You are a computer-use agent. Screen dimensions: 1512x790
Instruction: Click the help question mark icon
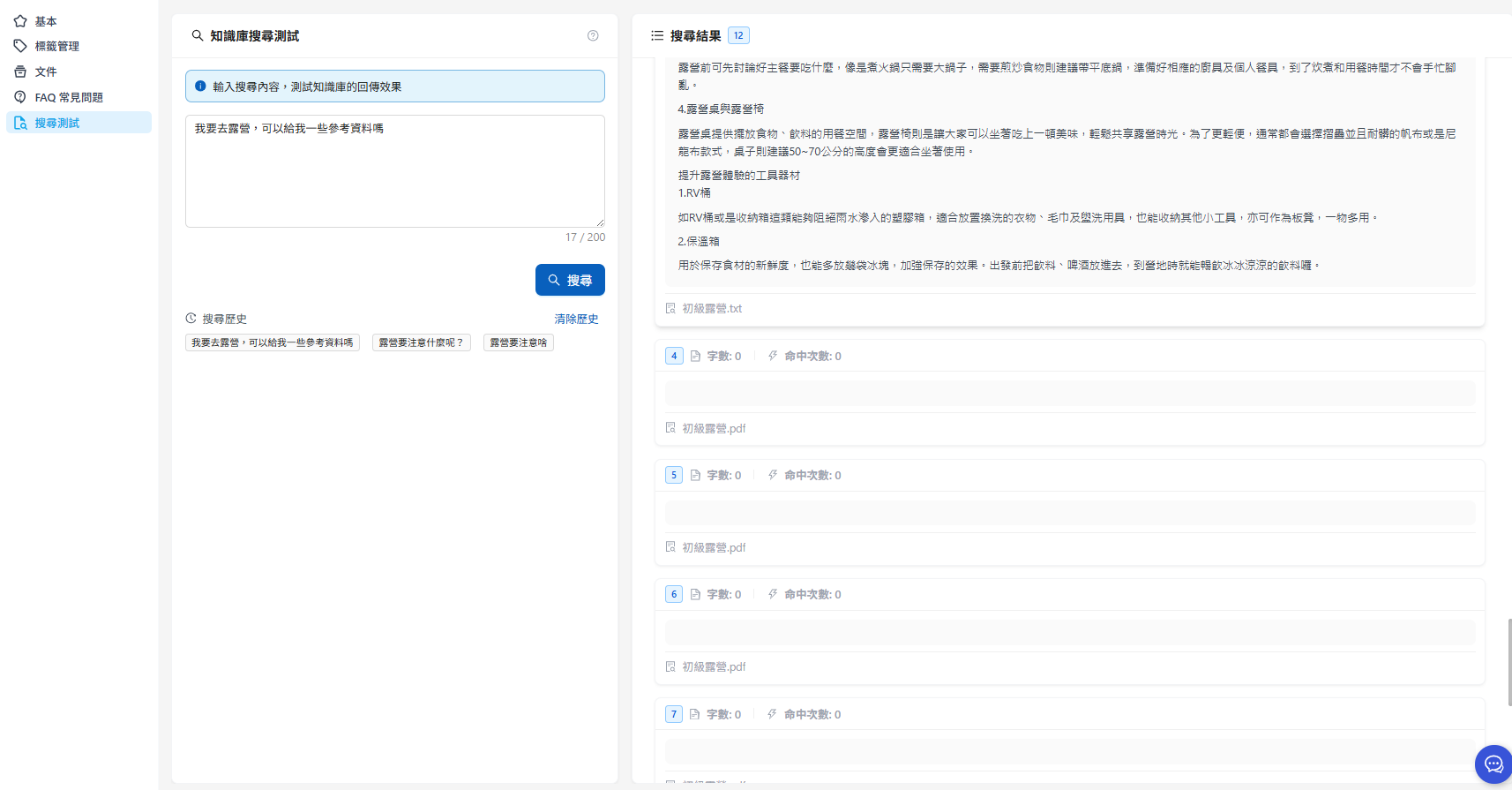tap(593, 36)
